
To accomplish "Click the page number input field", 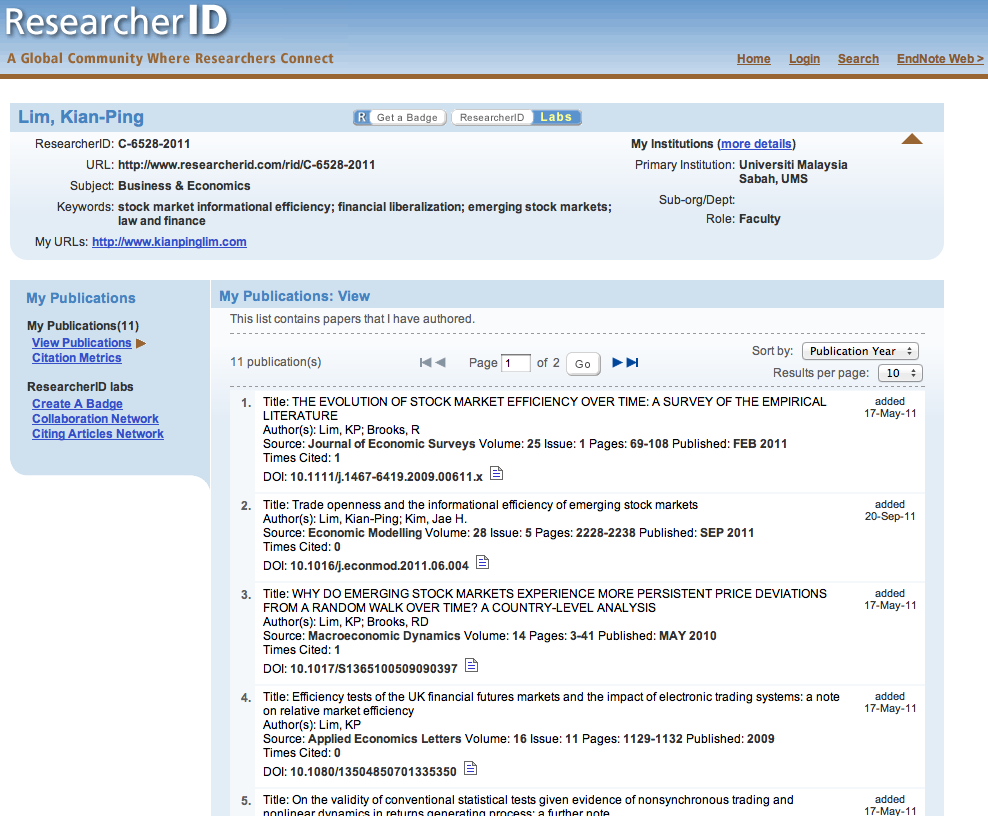I will pos(516,363).
